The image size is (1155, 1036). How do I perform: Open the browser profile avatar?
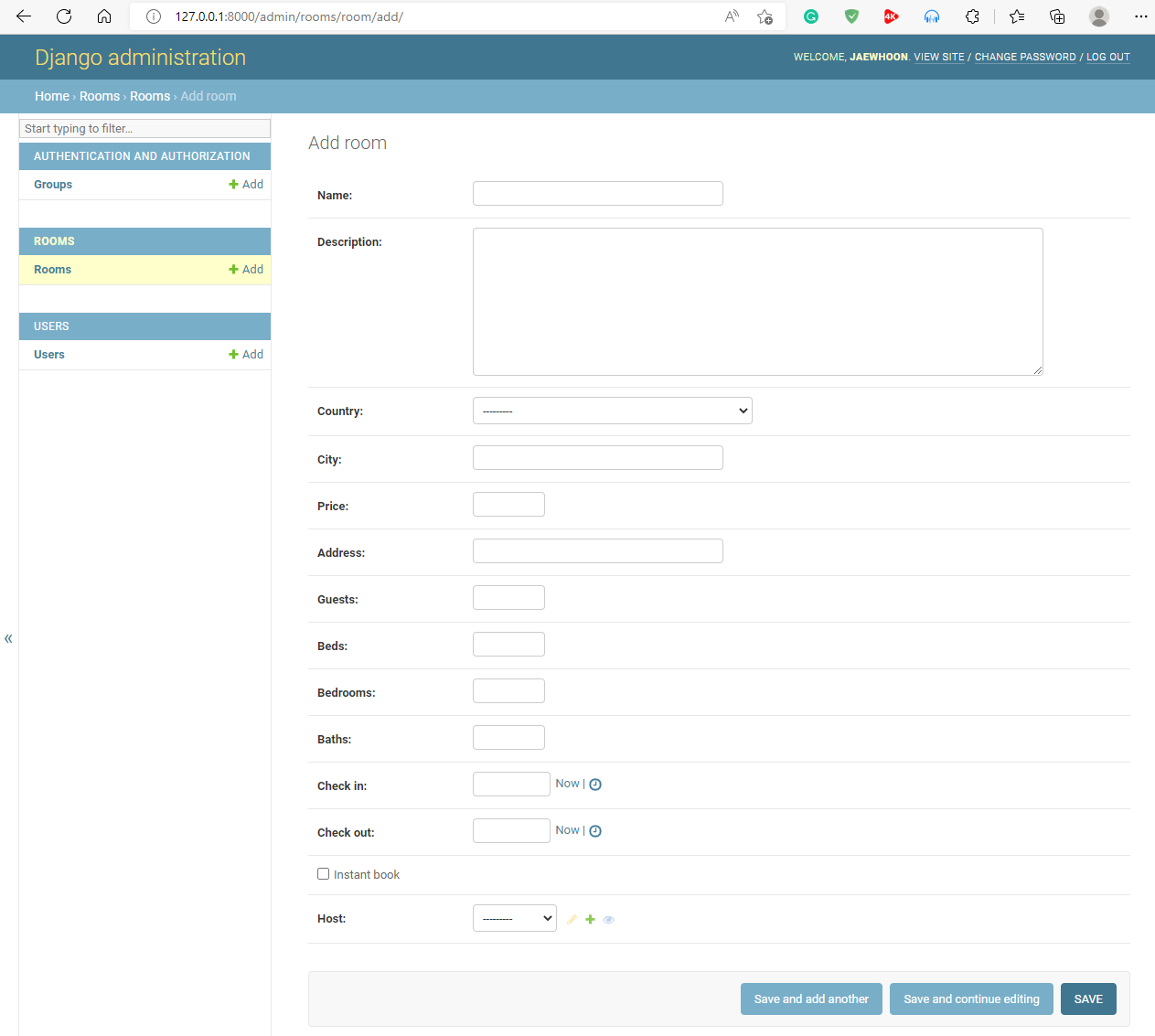click(x=1099, y=16)
